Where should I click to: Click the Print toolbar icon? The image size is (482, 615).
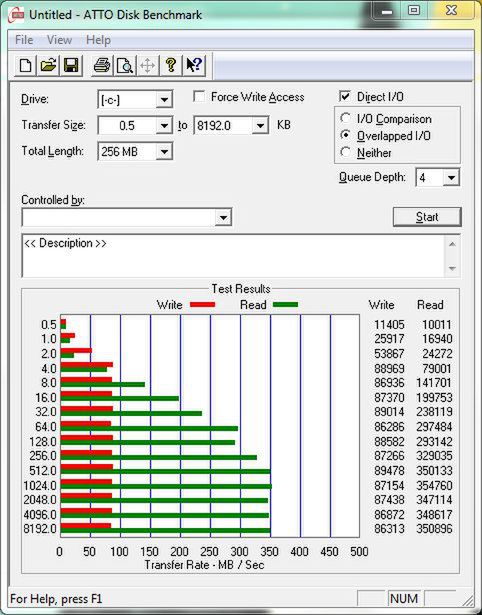(102, 65)
